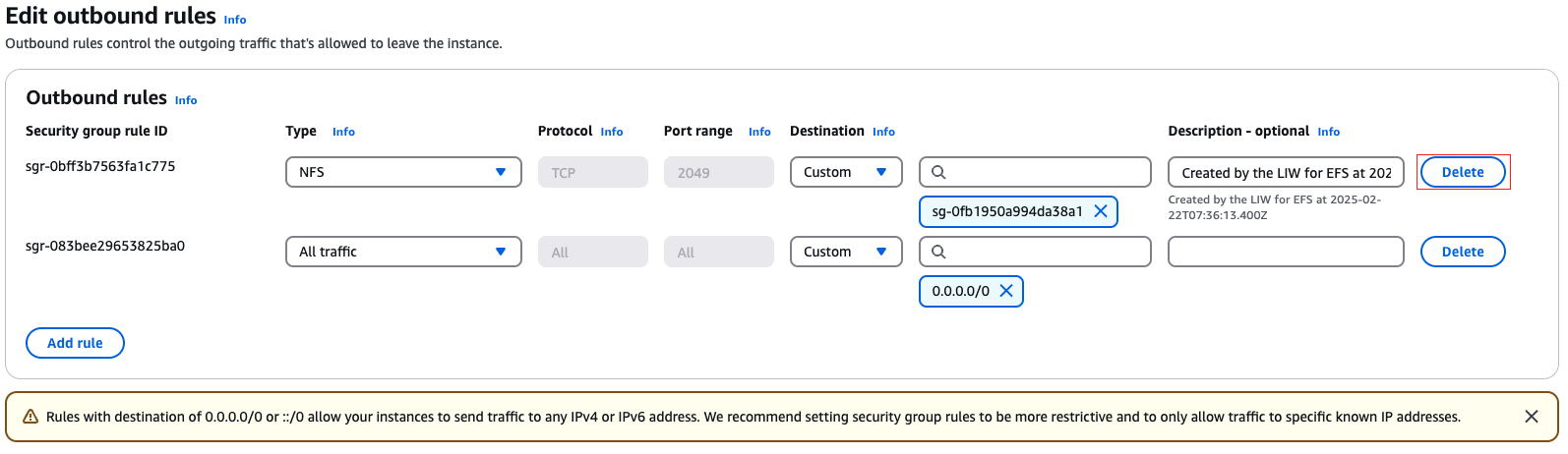Expand Custom destination dropdown for All traffic rule

point(846,252)
